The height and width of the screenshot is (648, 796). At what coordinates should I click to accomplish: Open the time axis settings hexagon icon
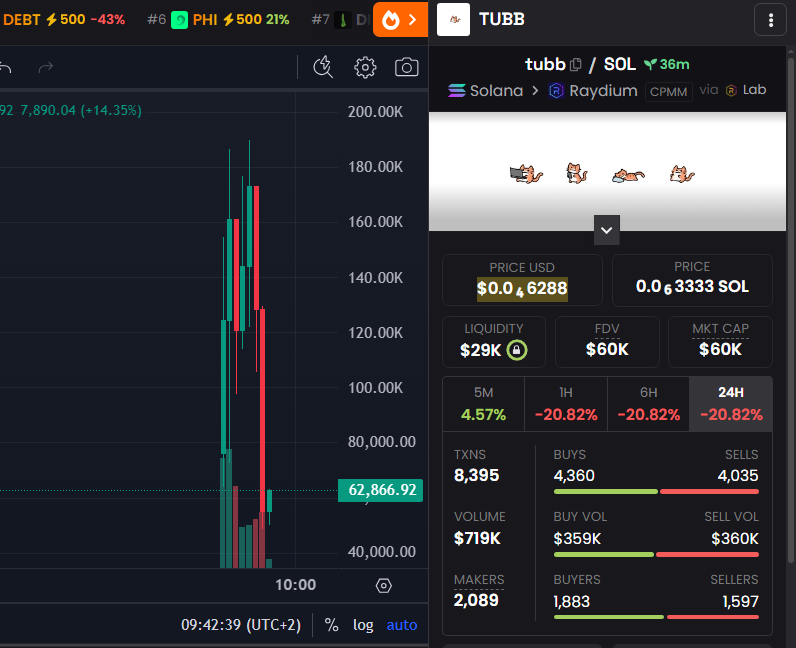pyautogui.click(x=383, y=586)
